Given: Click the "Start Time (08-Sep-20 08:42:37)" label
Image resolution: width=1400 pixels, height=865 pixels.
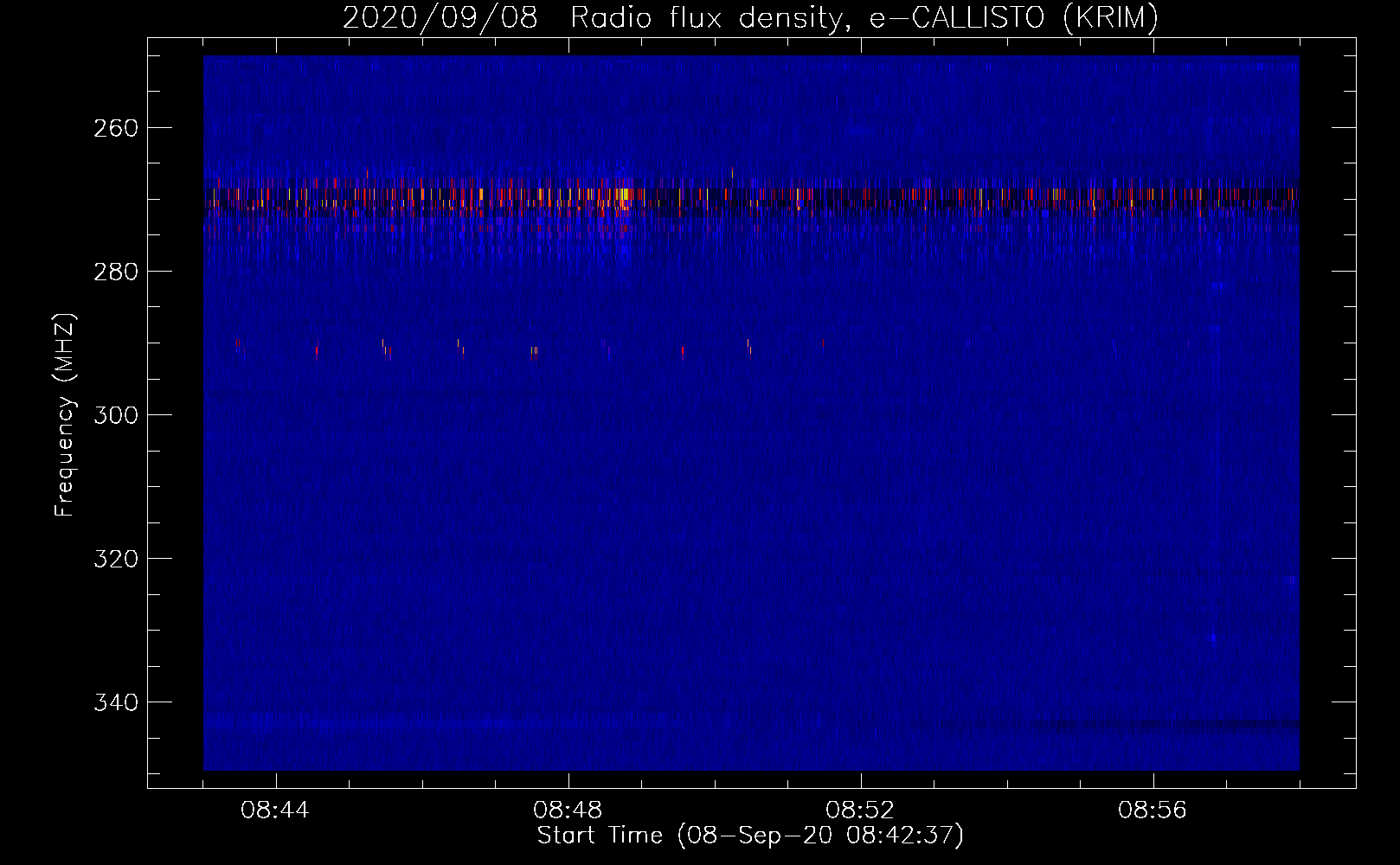Looking at the screenshot, I should pyautogui.click(x=750, y=836).
